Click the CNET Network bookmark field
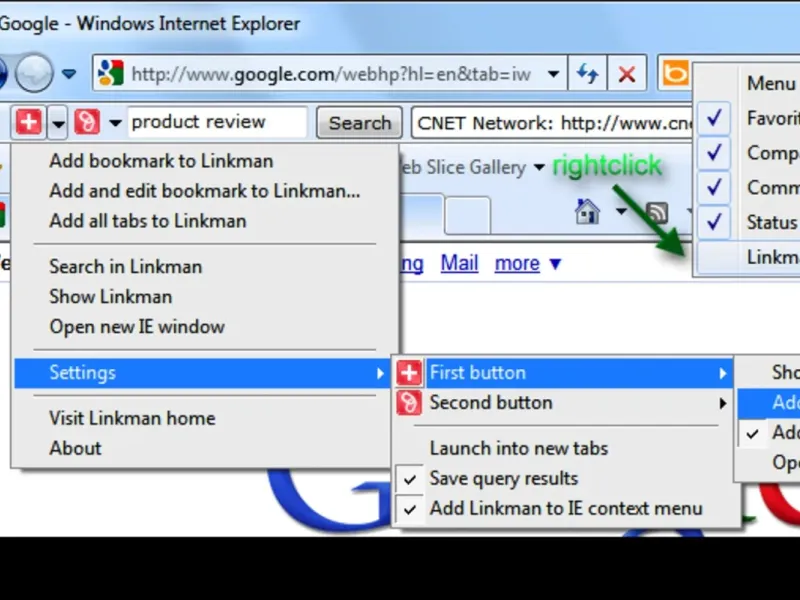The height and width of the screenshot is (600, 800). click(552, 123)
